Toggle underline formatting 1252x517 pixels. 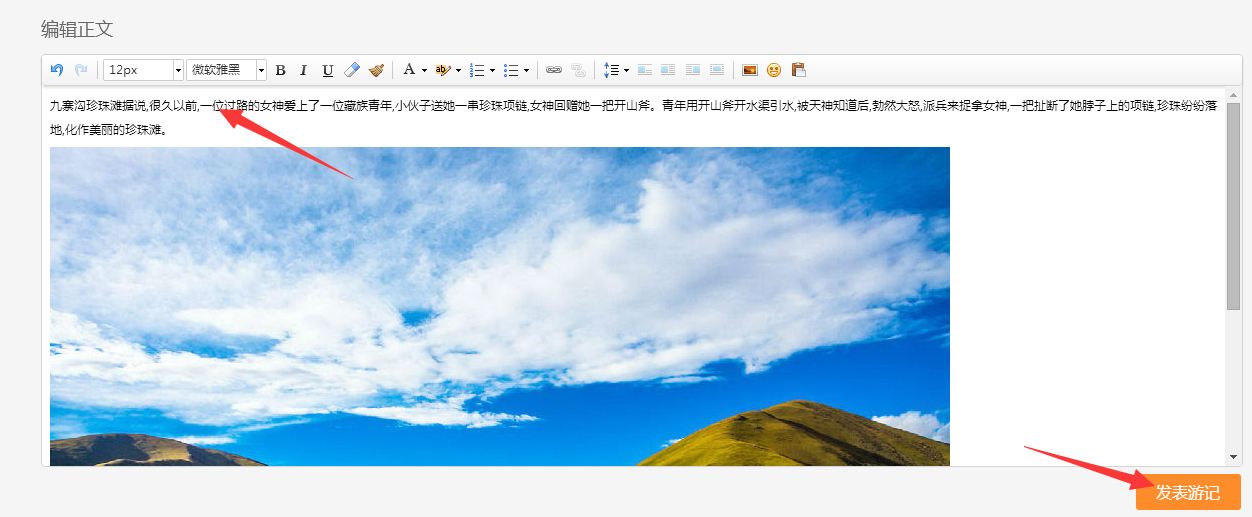click(327, 70)
